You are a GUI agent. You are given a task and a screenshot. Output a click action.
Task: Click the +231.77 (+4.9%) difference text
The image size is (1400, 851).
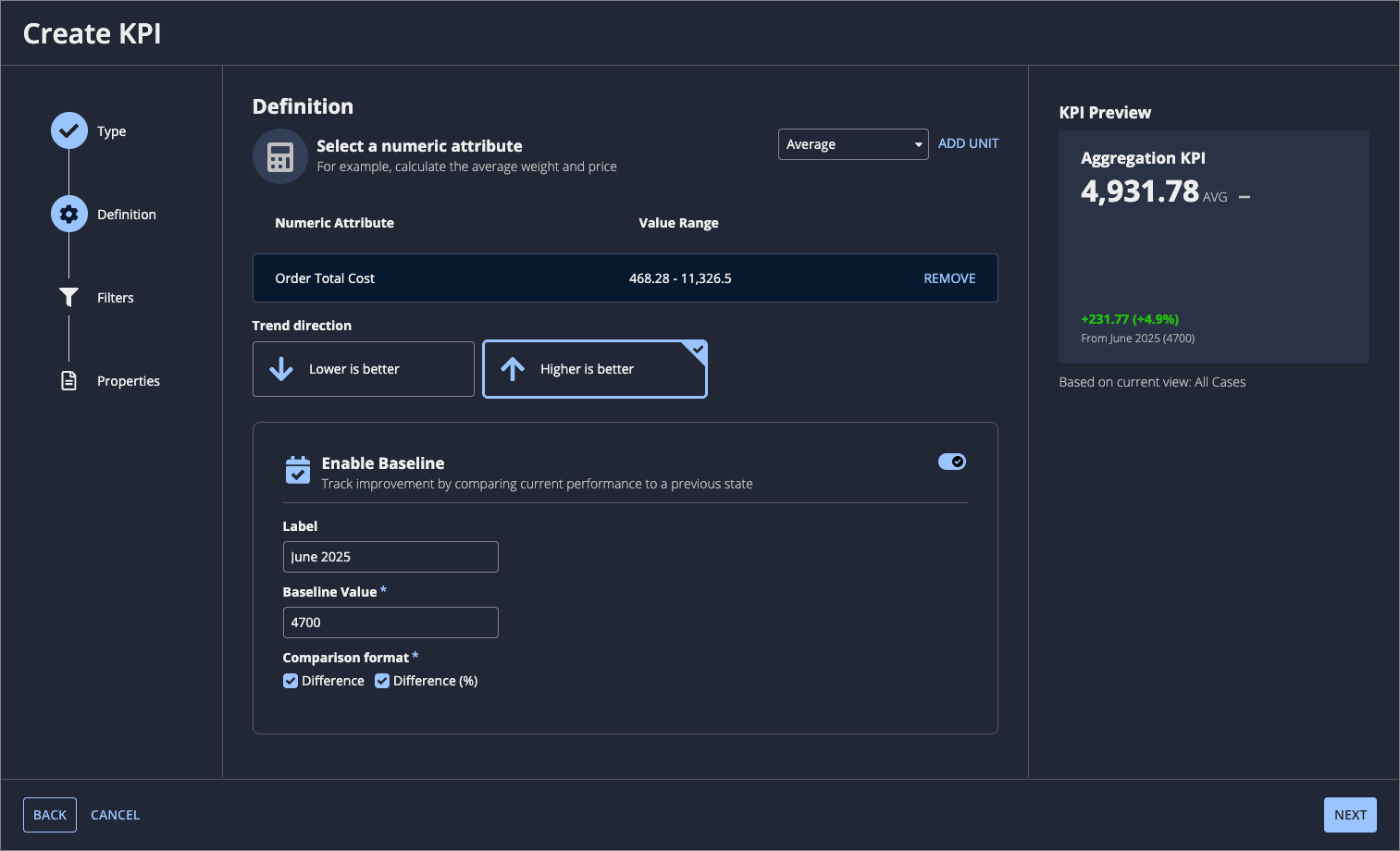(x=1130, y=319)
